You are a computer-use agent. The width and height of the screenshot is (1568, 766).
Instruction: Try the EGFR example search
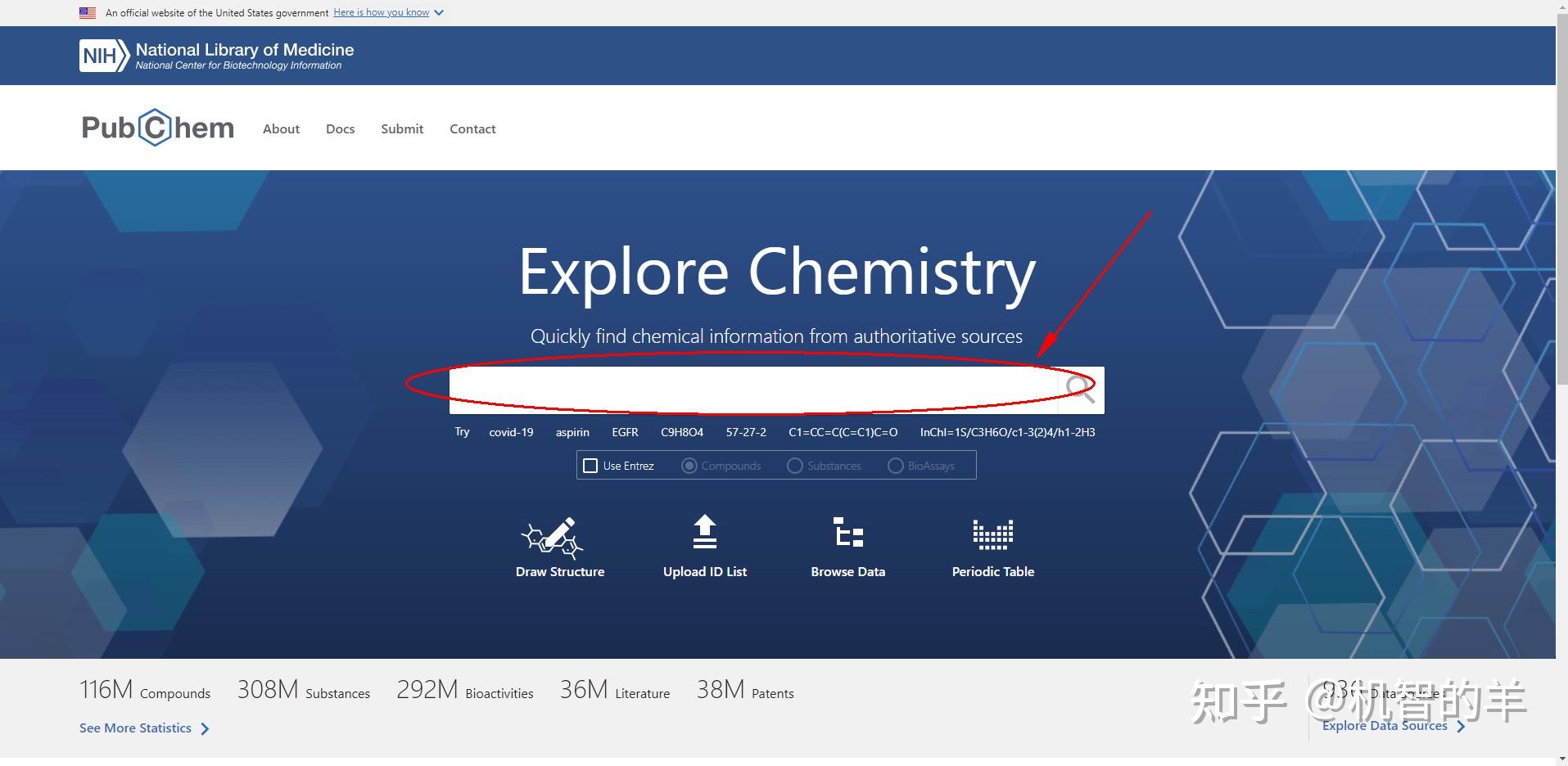tap(625, 432)
